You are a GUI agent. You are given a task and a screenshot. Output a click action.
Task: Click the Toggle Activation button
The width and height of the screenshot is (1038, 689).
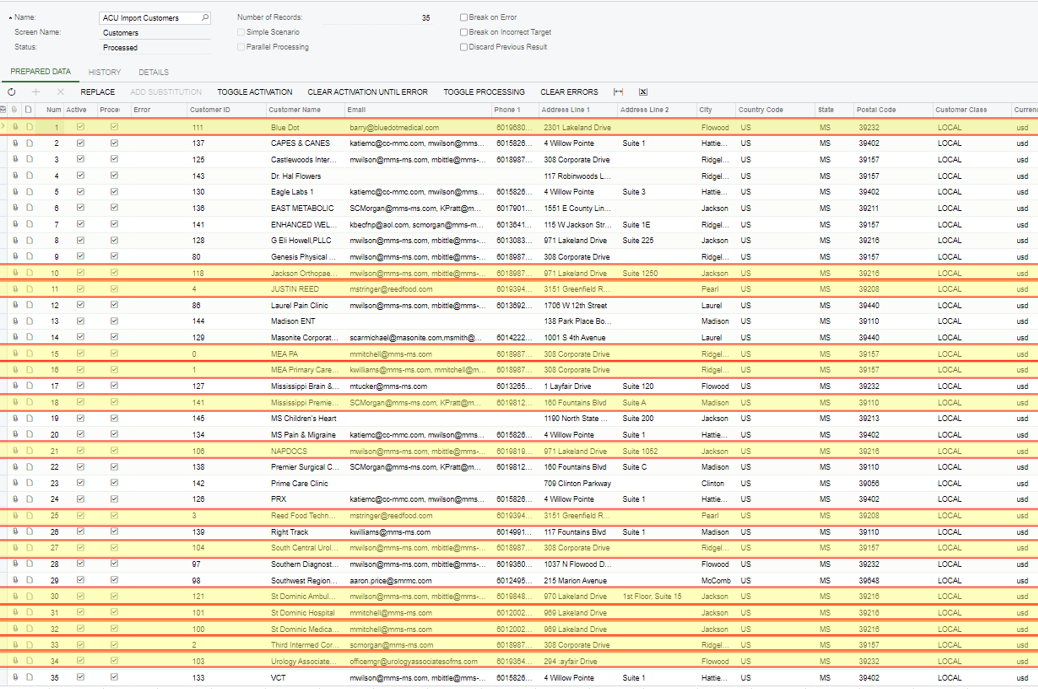(x=255, y=92)
